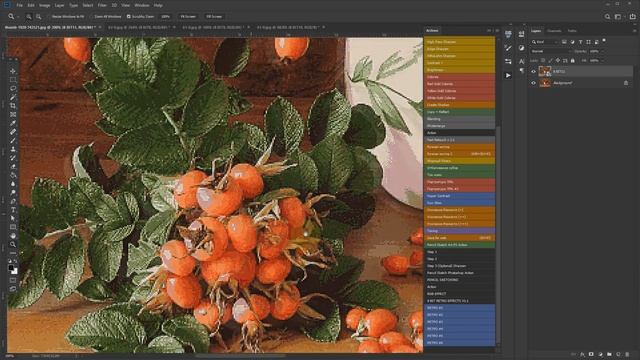Run the Step 3 (Optional) Sharpen action
The image size is (640, 360).
[x=460, y=266]
